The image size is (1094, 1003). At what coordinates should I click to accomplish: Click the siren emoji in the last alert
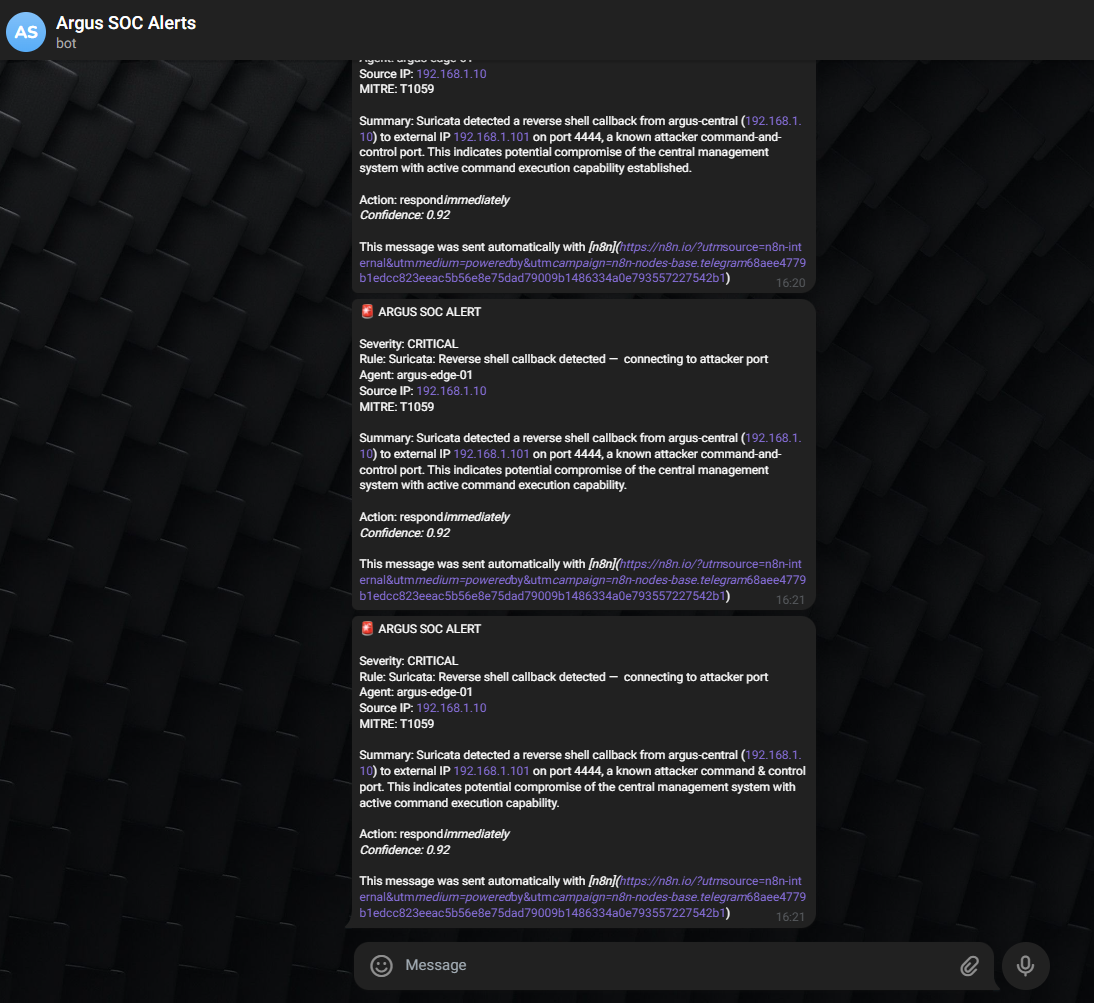click(367, 628)
